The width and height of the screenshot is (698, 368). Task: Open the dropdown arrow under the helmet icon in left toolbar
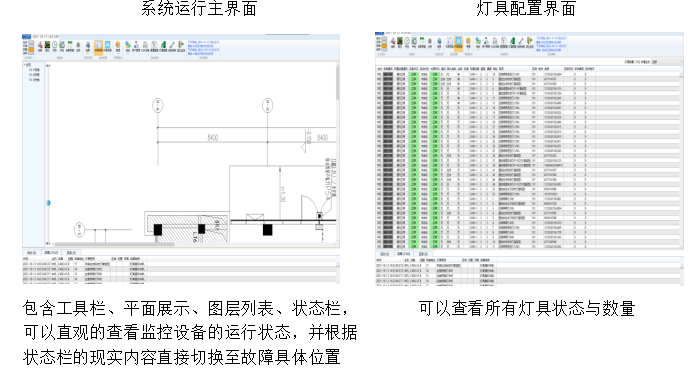click(118, 53)
